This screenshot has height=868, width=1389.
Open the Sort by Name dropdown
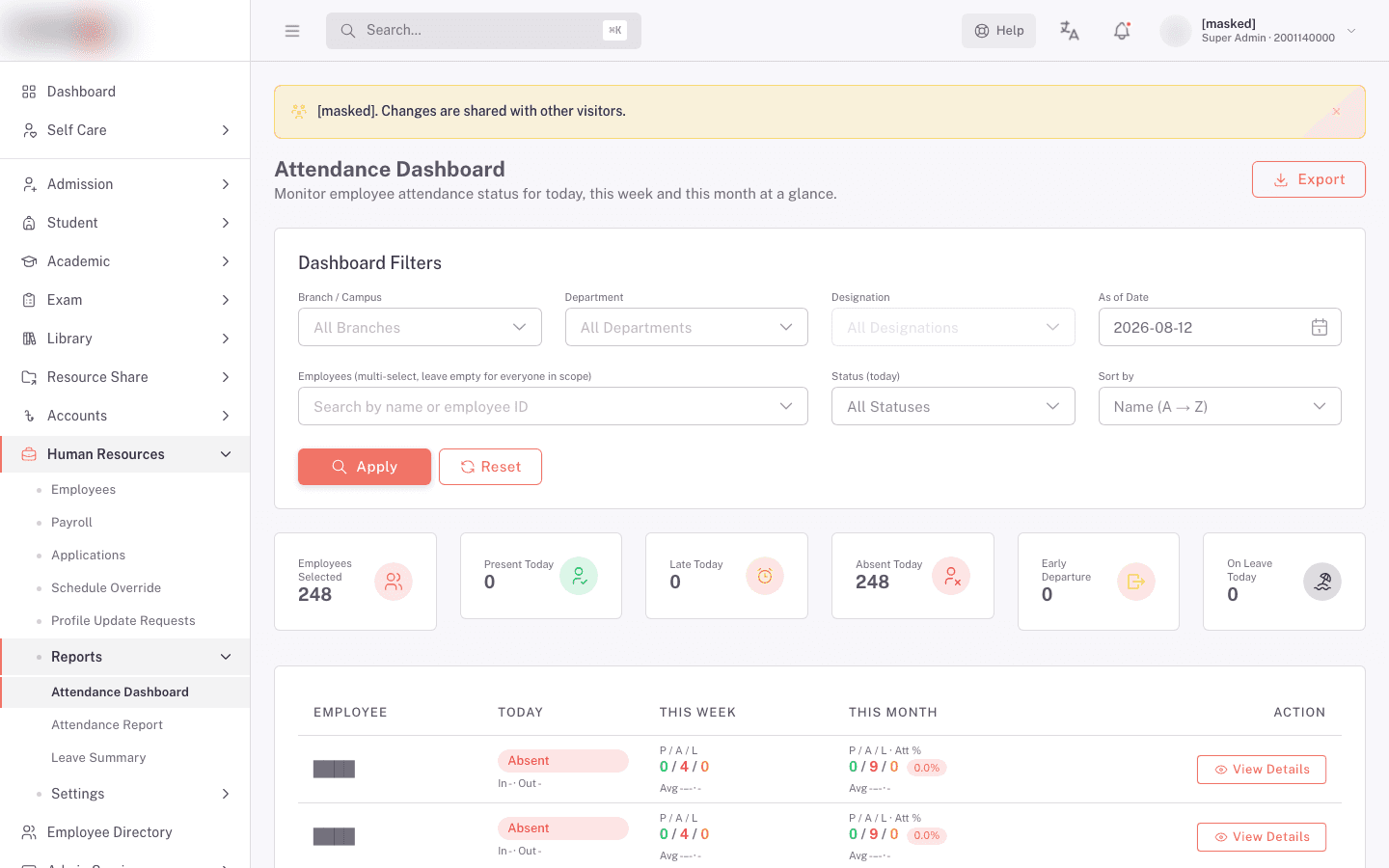tap(1220, 407)
